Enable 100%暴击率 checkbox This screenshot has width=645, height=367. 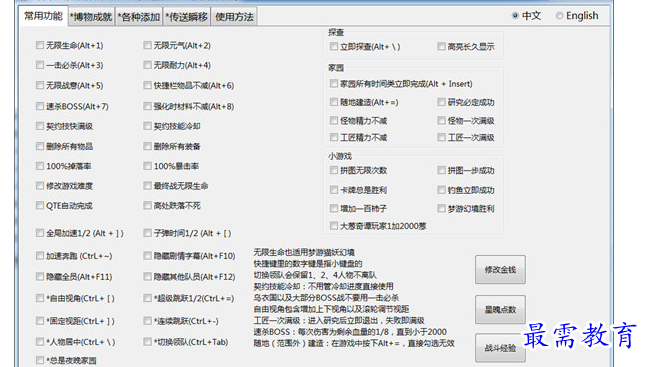click(x=147, y=166)
